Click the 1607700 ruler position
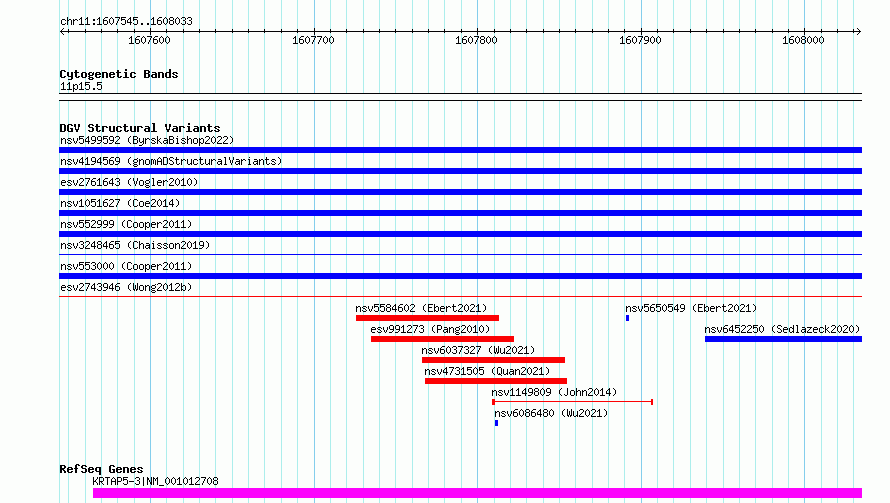 tap(313, 40)
